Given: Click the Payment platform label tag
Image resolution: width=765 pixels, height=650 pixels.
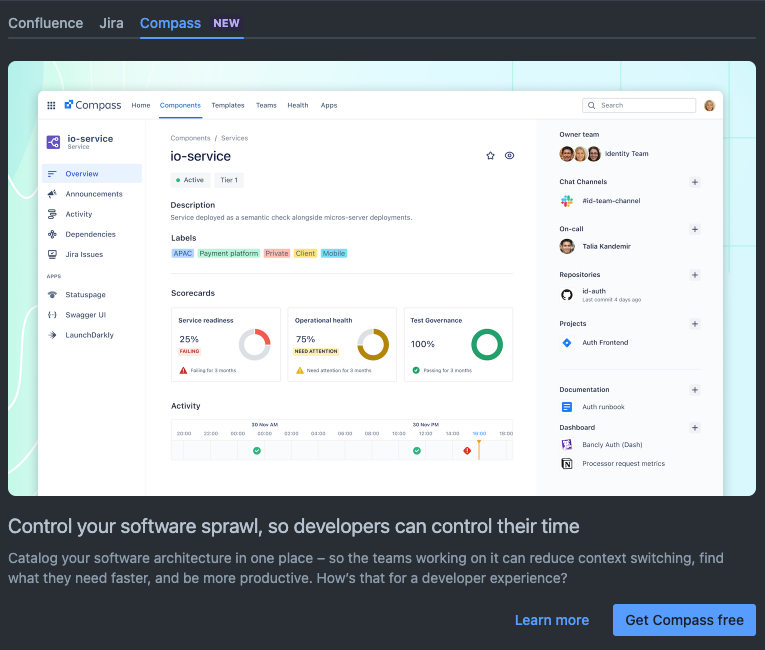Looking at the screenshot, I should (x=228, y=253).
